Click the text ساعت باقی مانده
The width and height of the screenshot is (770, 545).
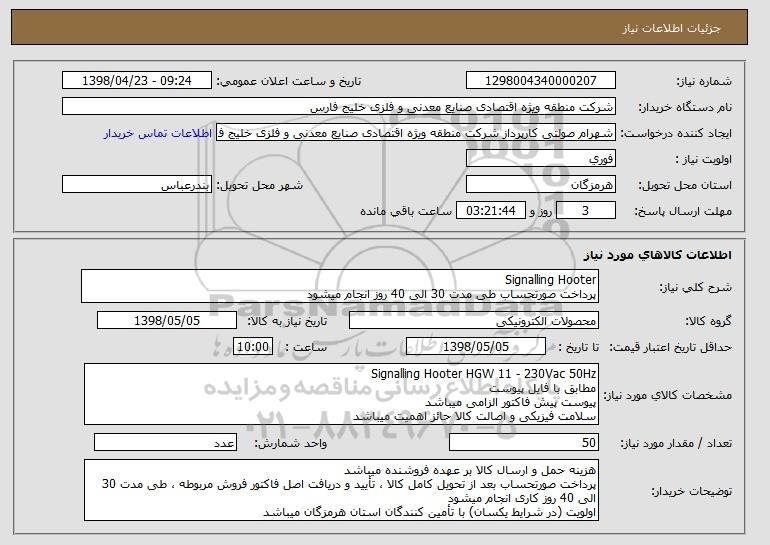(x=406, y=212)
